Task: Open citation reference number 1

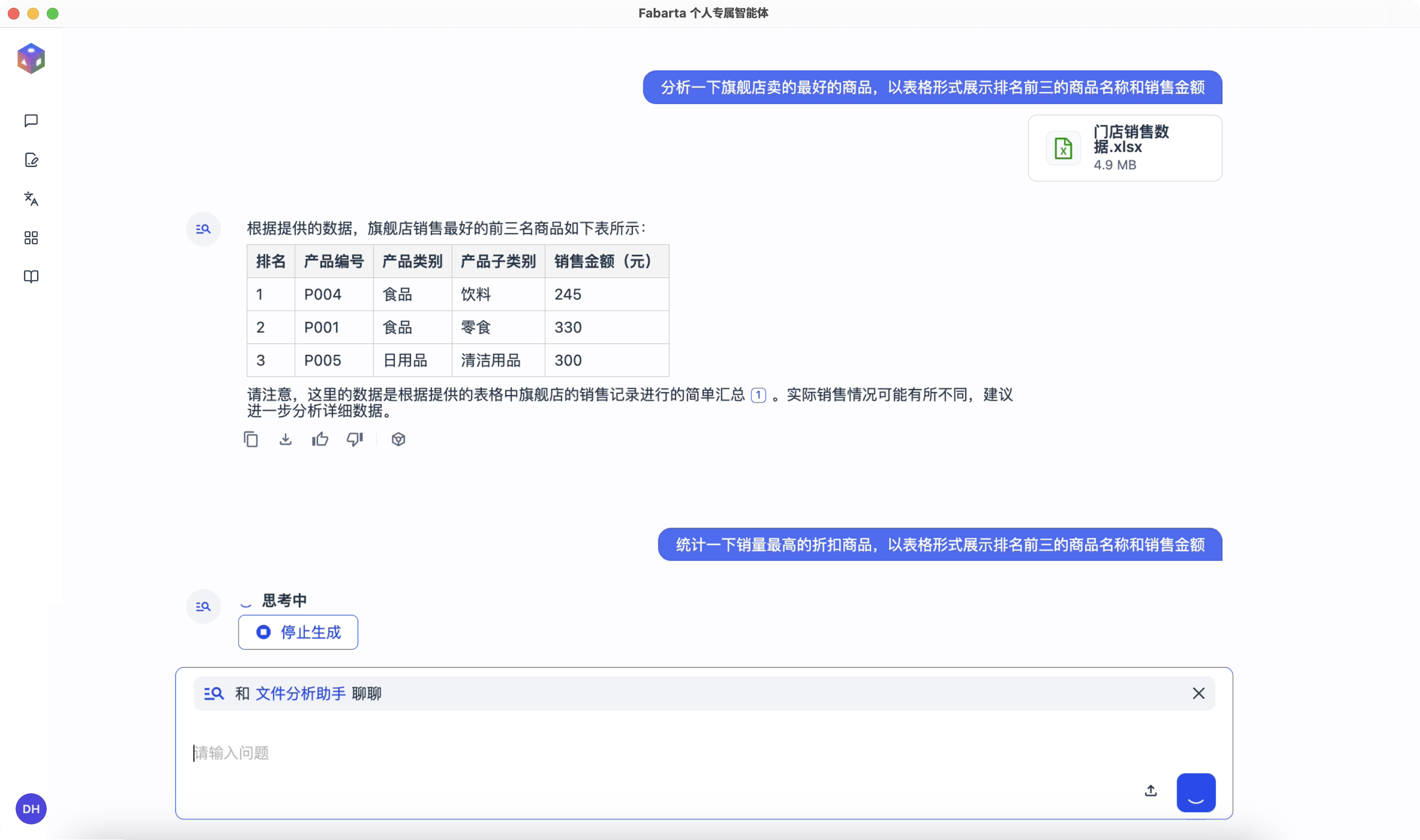Action: pos(758,395)
